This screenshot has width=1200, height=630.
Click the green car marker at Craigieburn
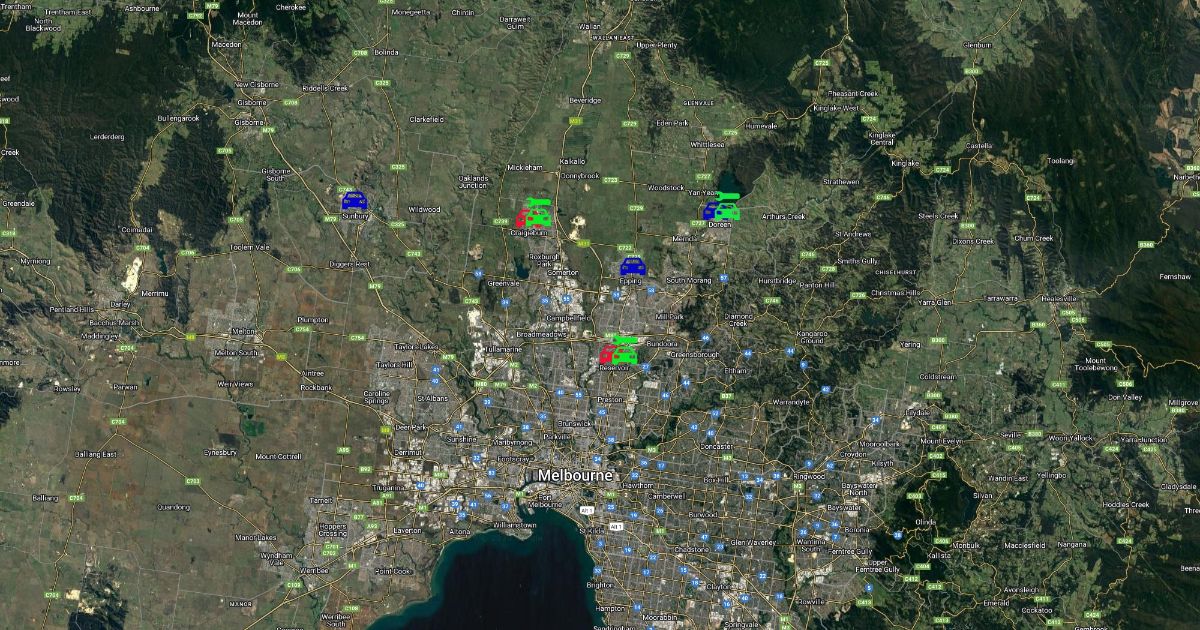540,216
